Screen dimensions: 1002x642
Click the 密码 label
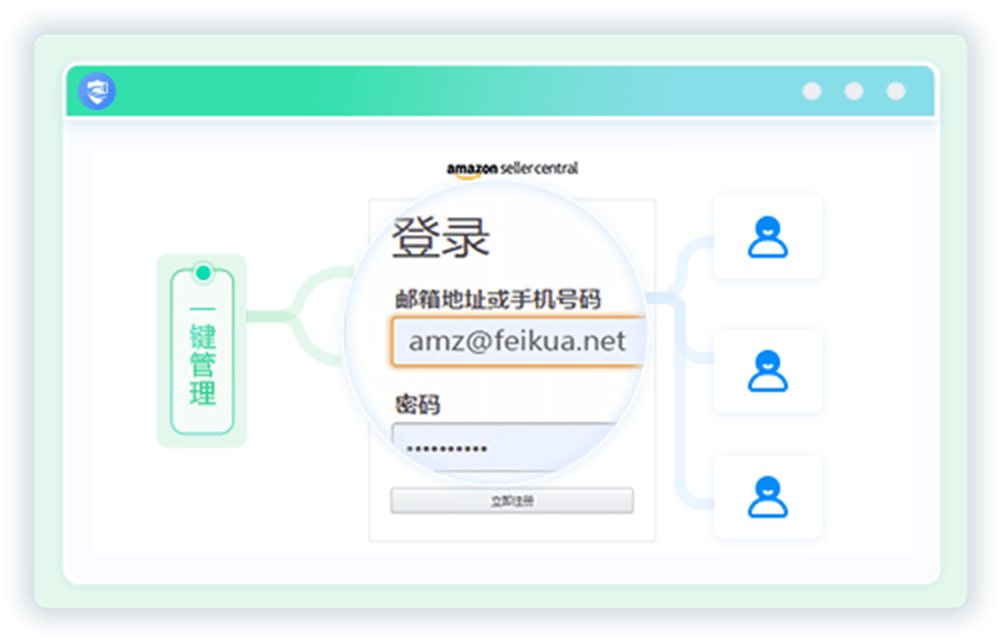point(417,405)
